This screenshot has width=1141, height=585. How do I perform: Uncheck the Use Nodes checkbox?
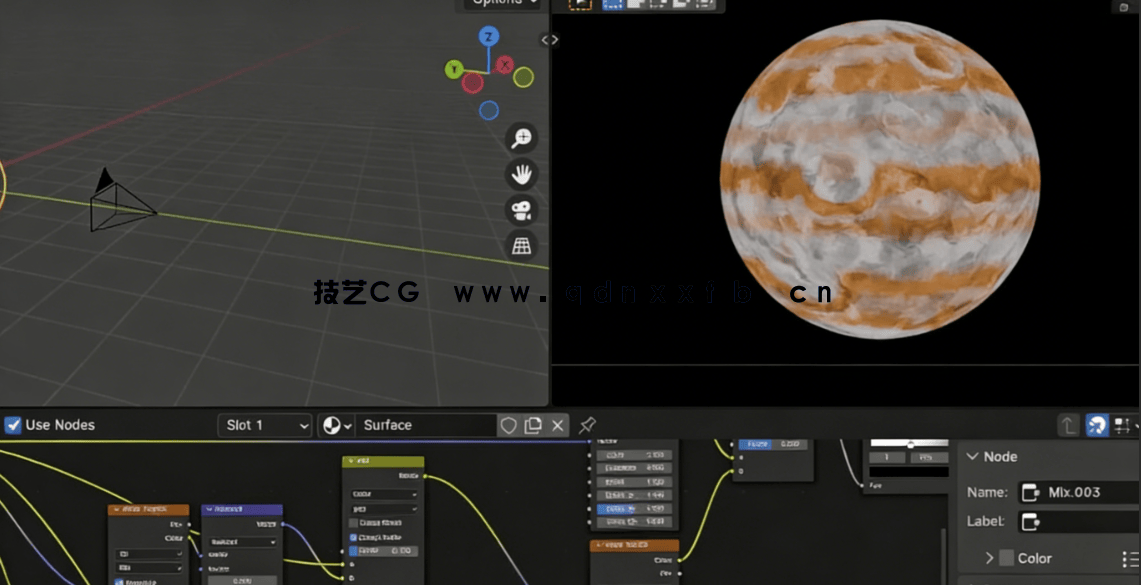[x=12, y=425]
